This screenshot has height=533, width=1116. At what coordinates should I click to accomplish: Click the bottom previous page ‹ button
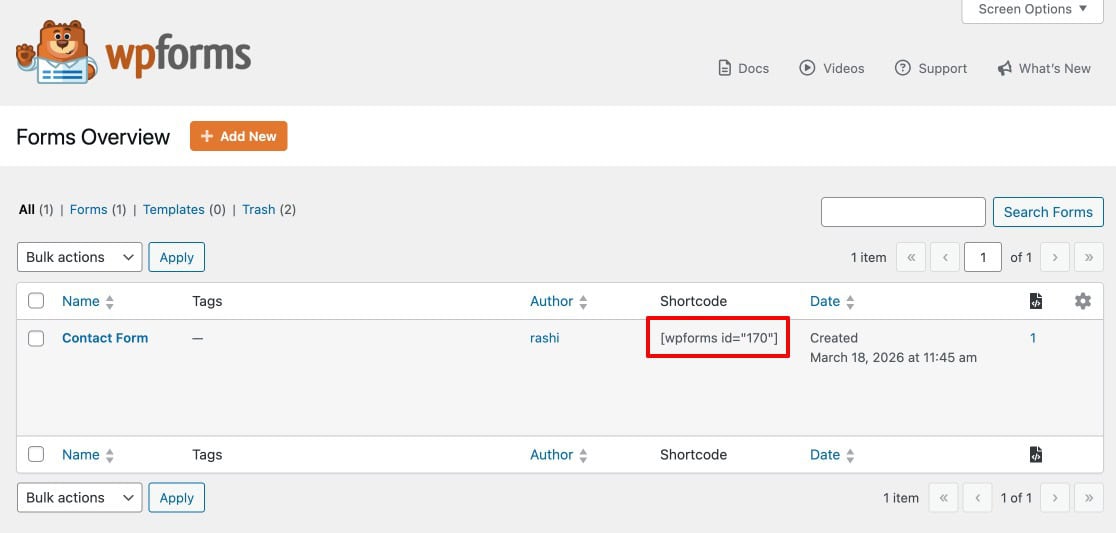coord(978,497)
